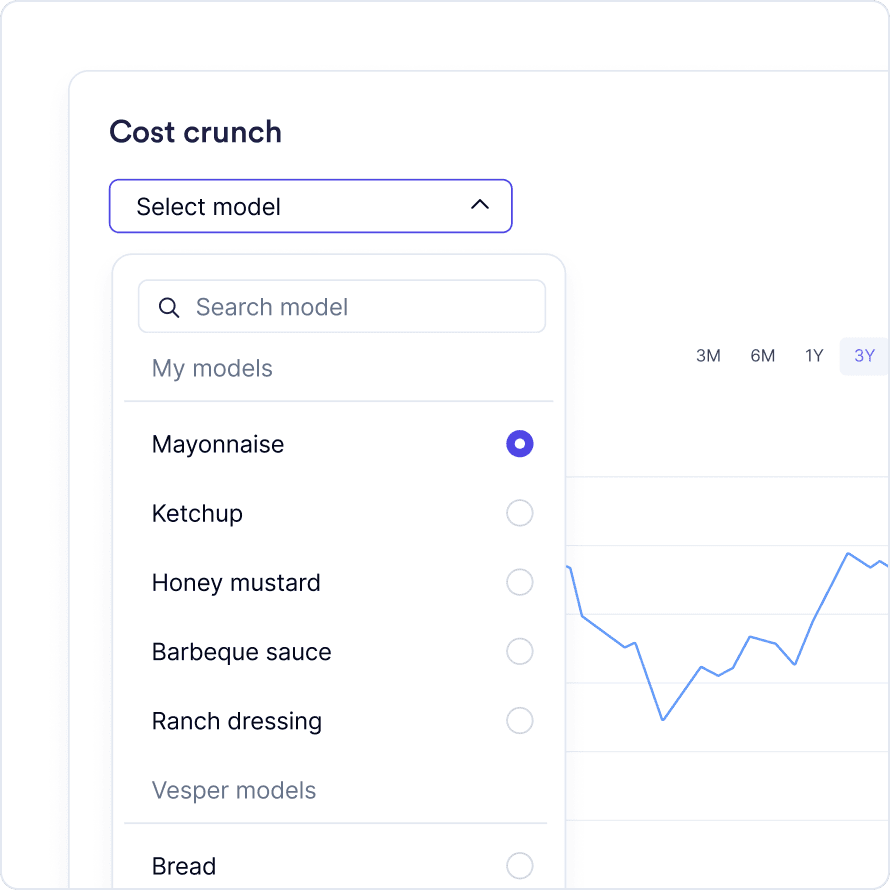Viewport: 890px width, 890px height.
Task: Select the Barbeque sauce radio button
Action: (519, 652)
